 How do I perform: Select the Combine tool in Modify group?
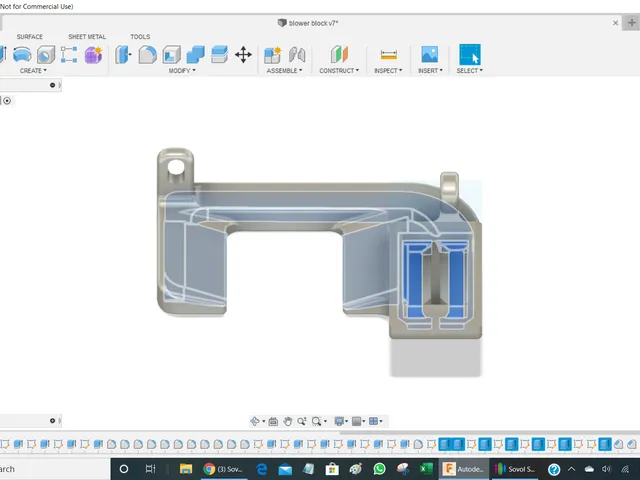pyautogui.click(x=196, y=54)
